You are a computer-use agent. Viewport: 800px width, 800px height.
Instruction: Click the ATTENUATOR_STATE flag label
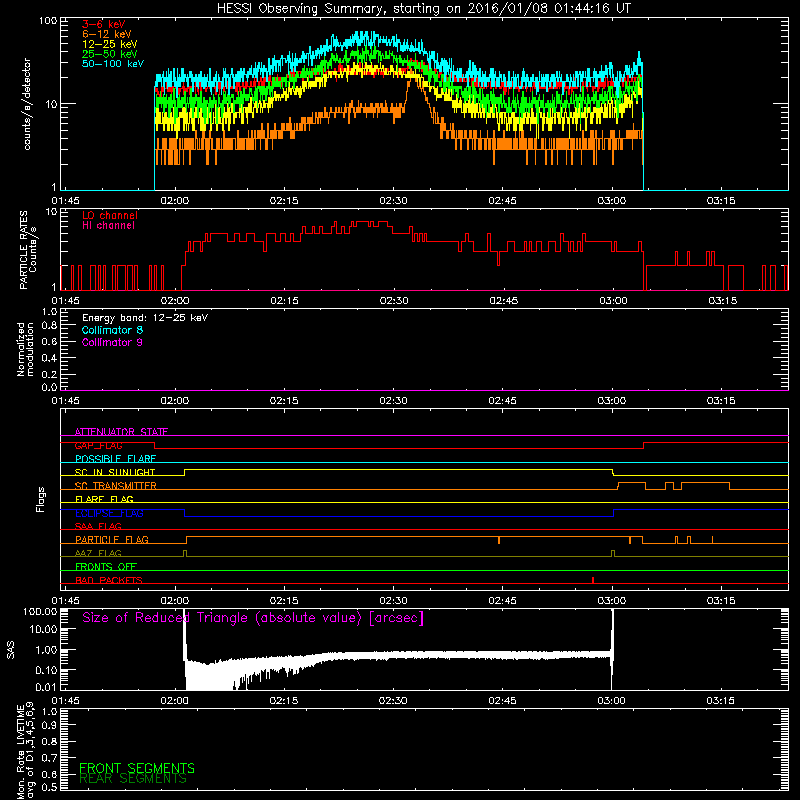(x=121, y=432)
